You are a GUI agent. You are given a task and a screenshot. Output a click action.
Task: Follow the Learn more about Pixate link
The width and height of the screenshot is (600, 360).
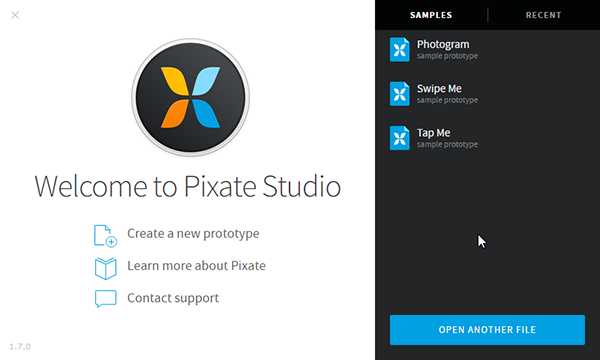tap(196, 266)
